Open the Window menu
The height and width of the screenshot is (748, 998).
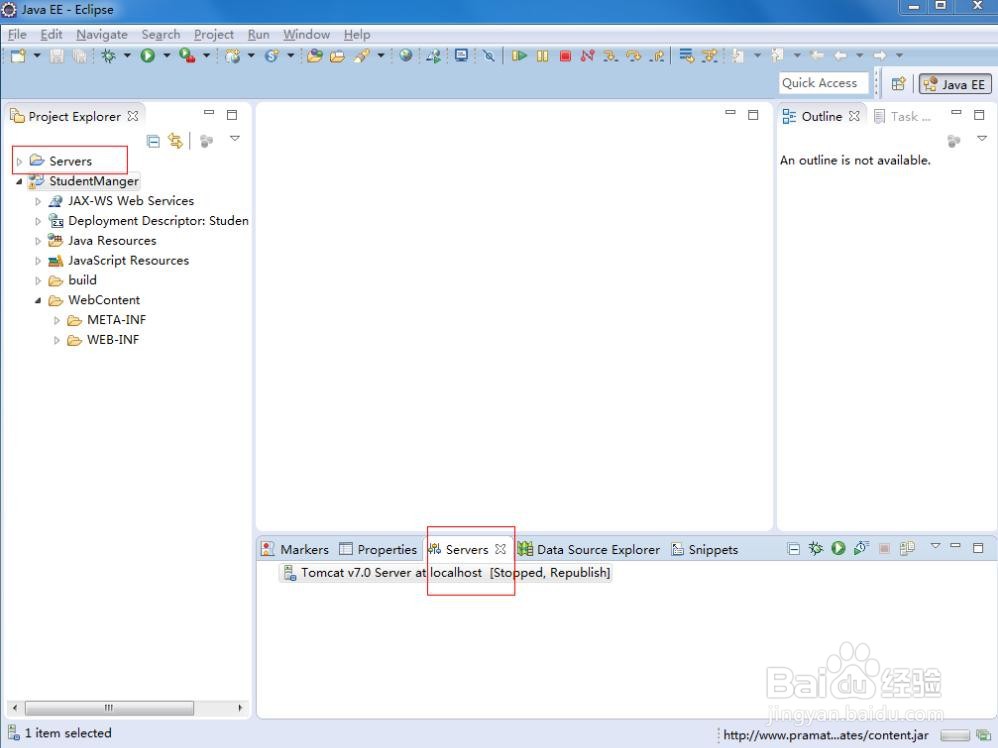(307, 34)
